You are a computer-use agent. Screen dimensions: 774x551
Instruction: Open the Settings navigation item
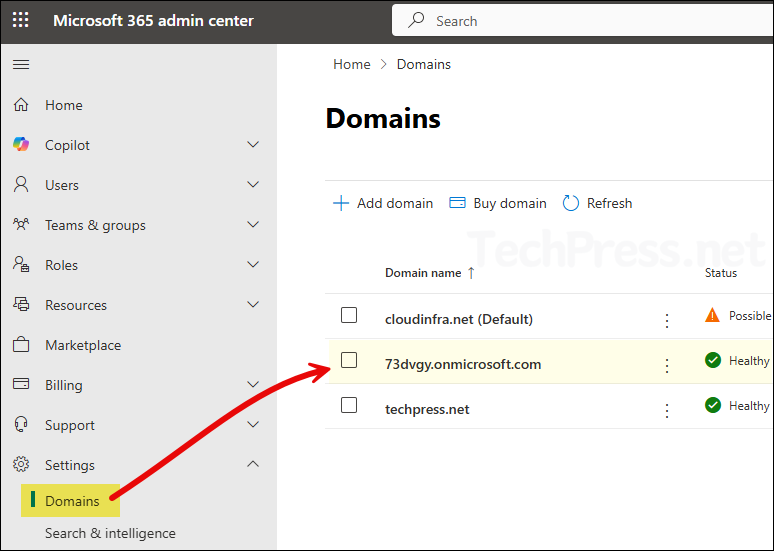(70, 465)
